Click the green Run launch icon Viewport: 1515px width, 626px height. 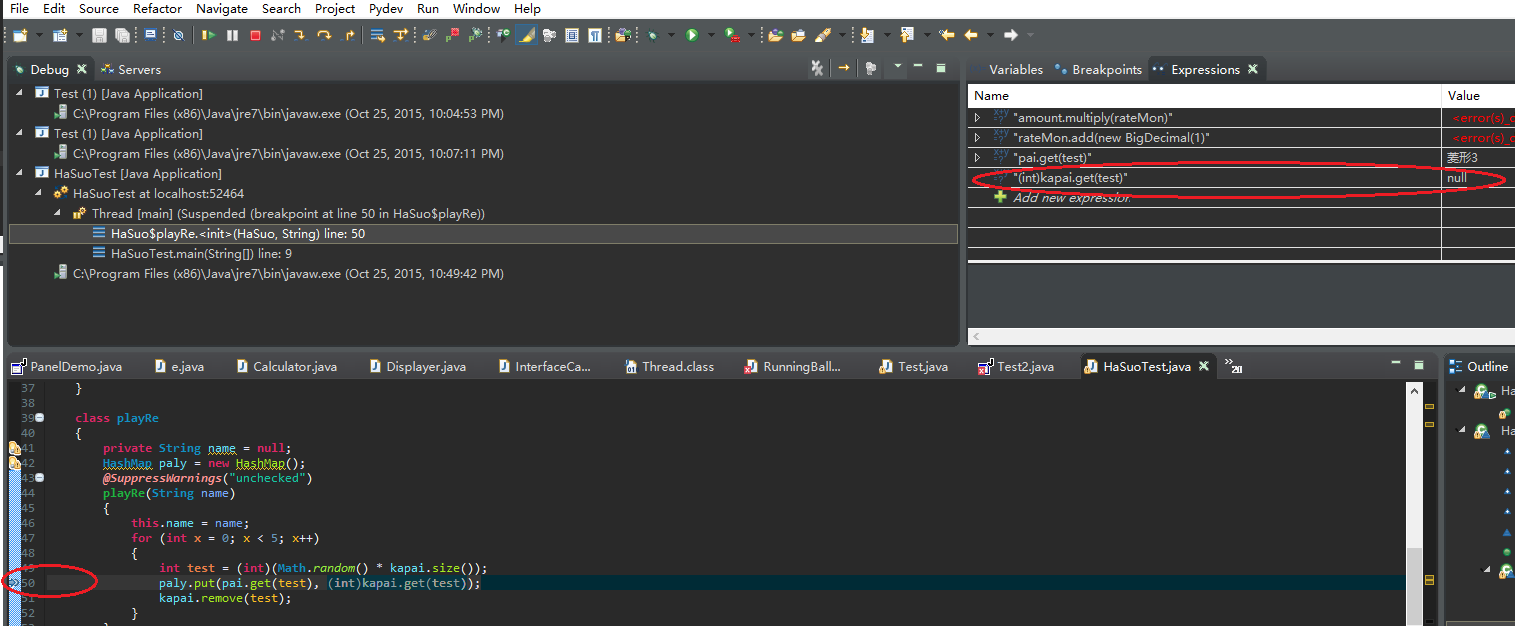(x=691, y=35)
